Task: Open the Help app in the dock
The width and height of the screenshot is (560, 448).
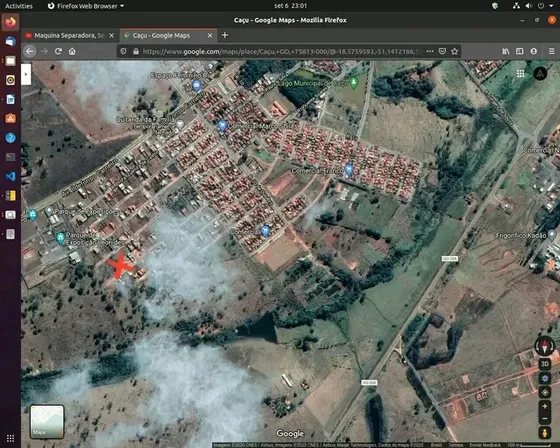Action: pos(10,138)
